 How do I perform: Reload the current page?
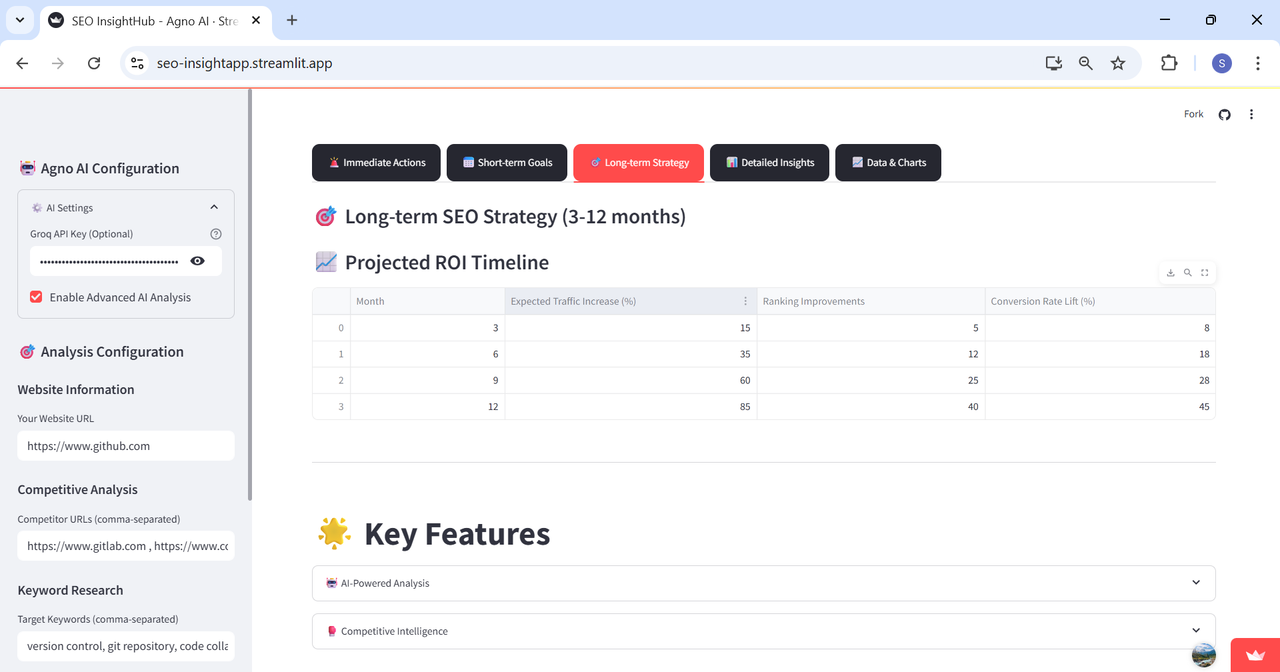[x=94, y=63]
